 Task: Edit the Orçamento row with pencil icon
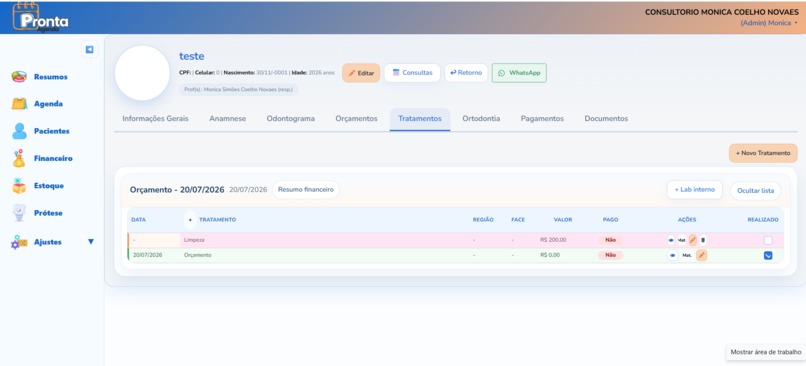pyautogui.click(x=702, y=255)
